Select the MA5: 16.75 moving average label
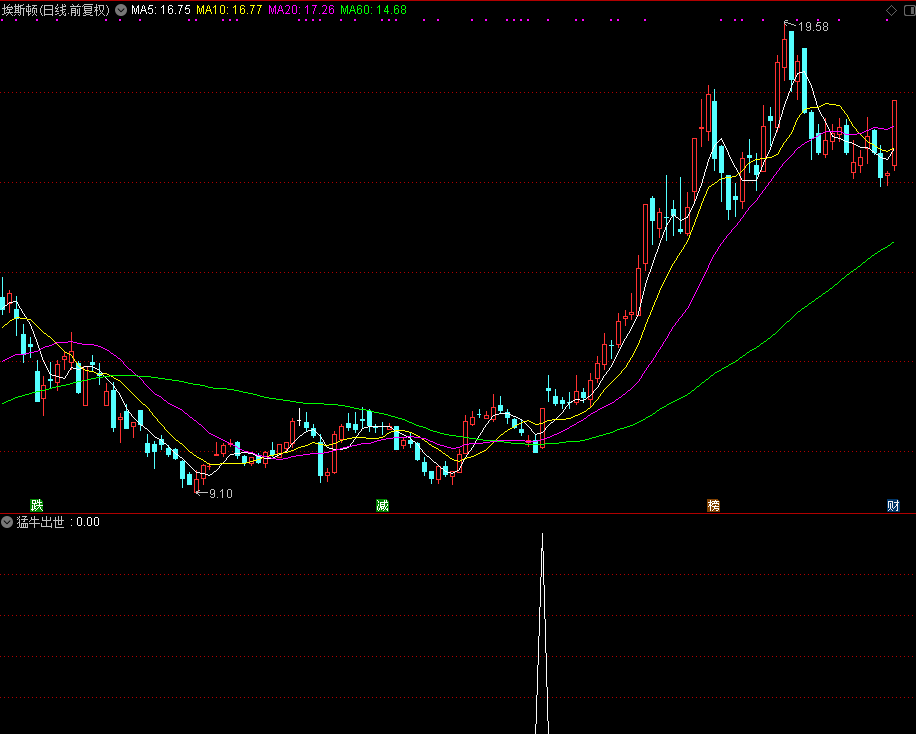Viewport: 916px width, 734px height. 161,10
